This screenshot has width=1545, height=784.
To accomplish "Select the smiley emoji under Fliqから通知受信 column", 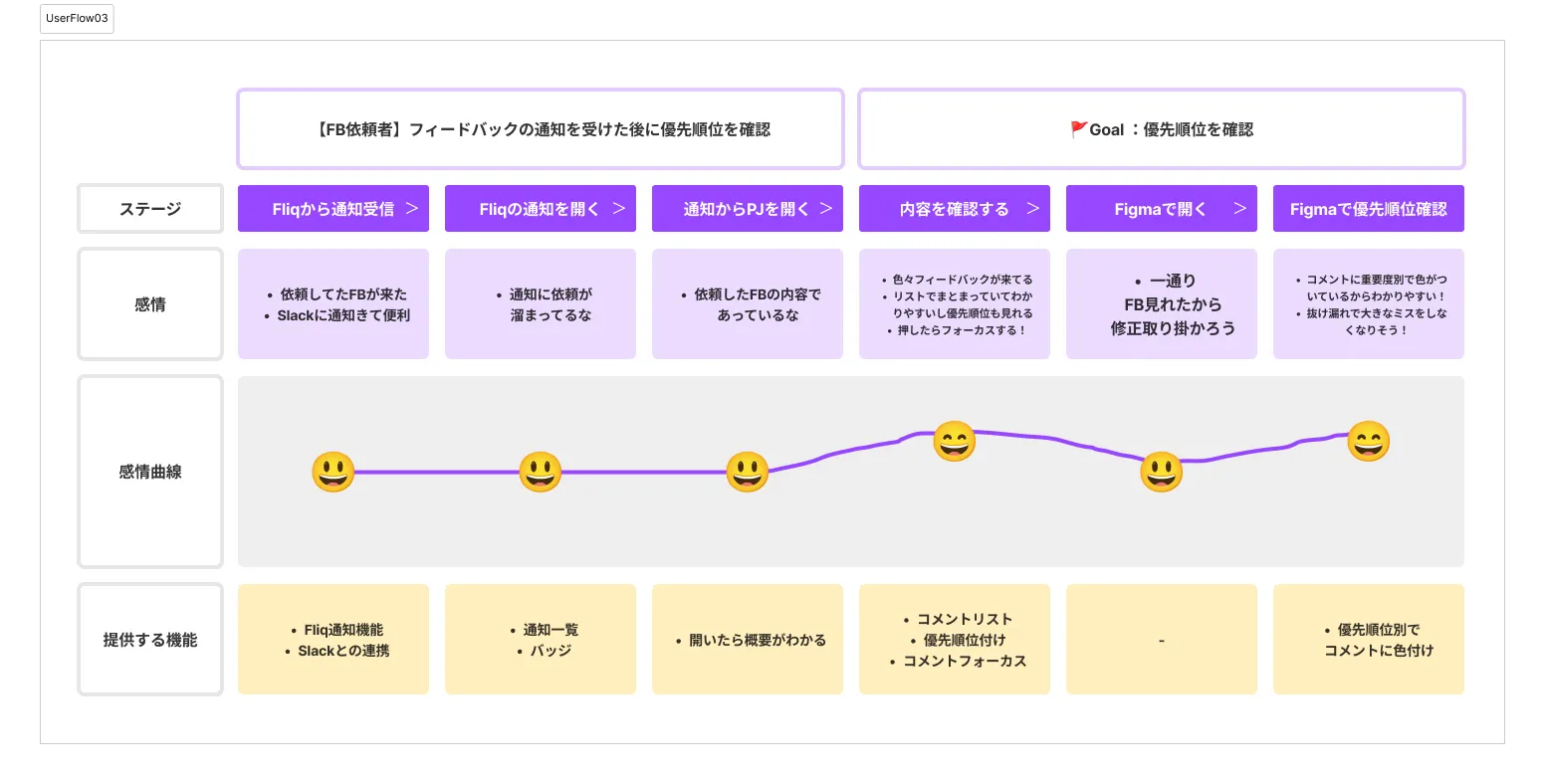I will pyautogui.click(x=333, y=472).
